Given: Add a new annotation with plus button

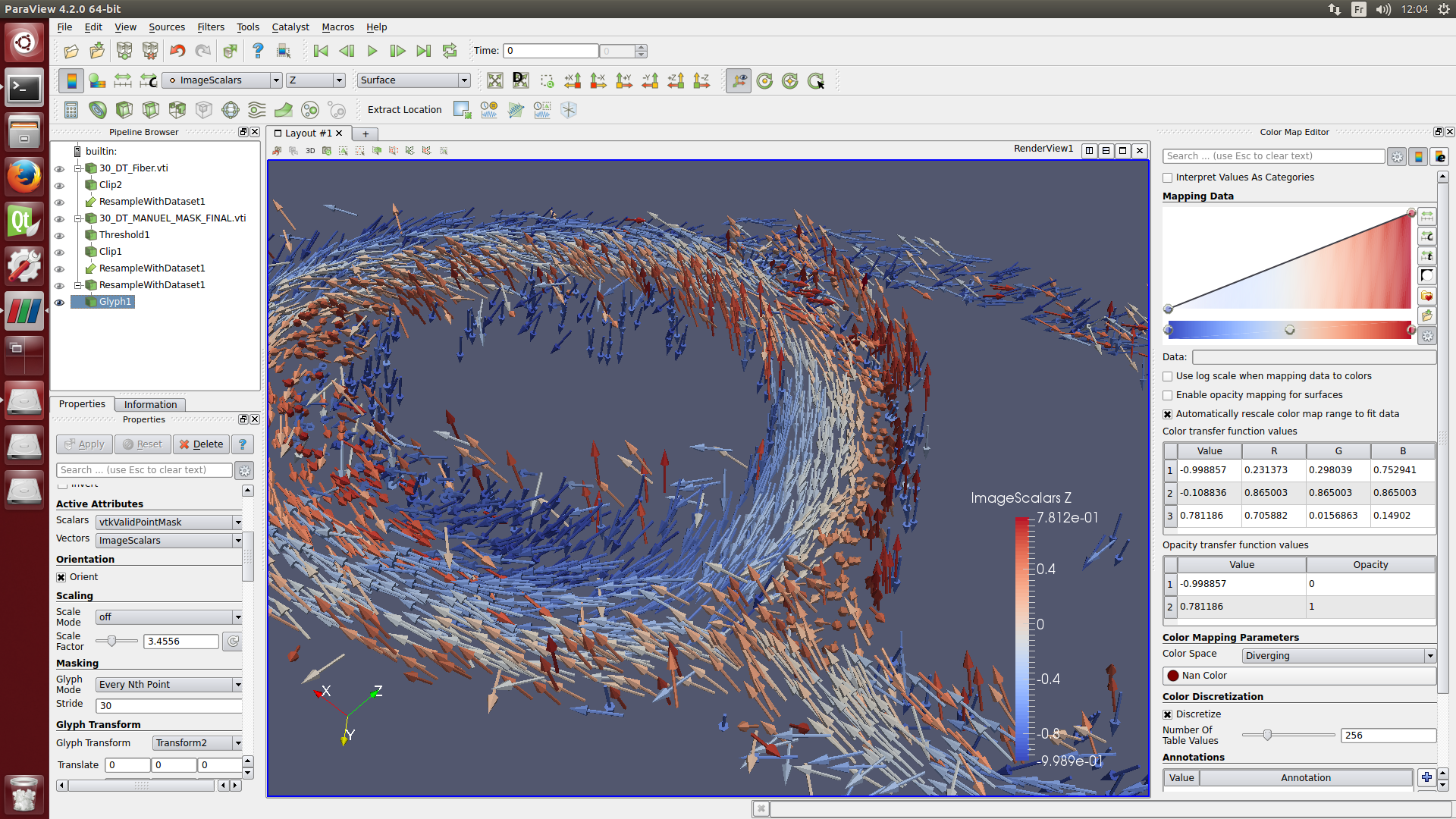Looking at the screenshot, I should tap(1426, 777).
